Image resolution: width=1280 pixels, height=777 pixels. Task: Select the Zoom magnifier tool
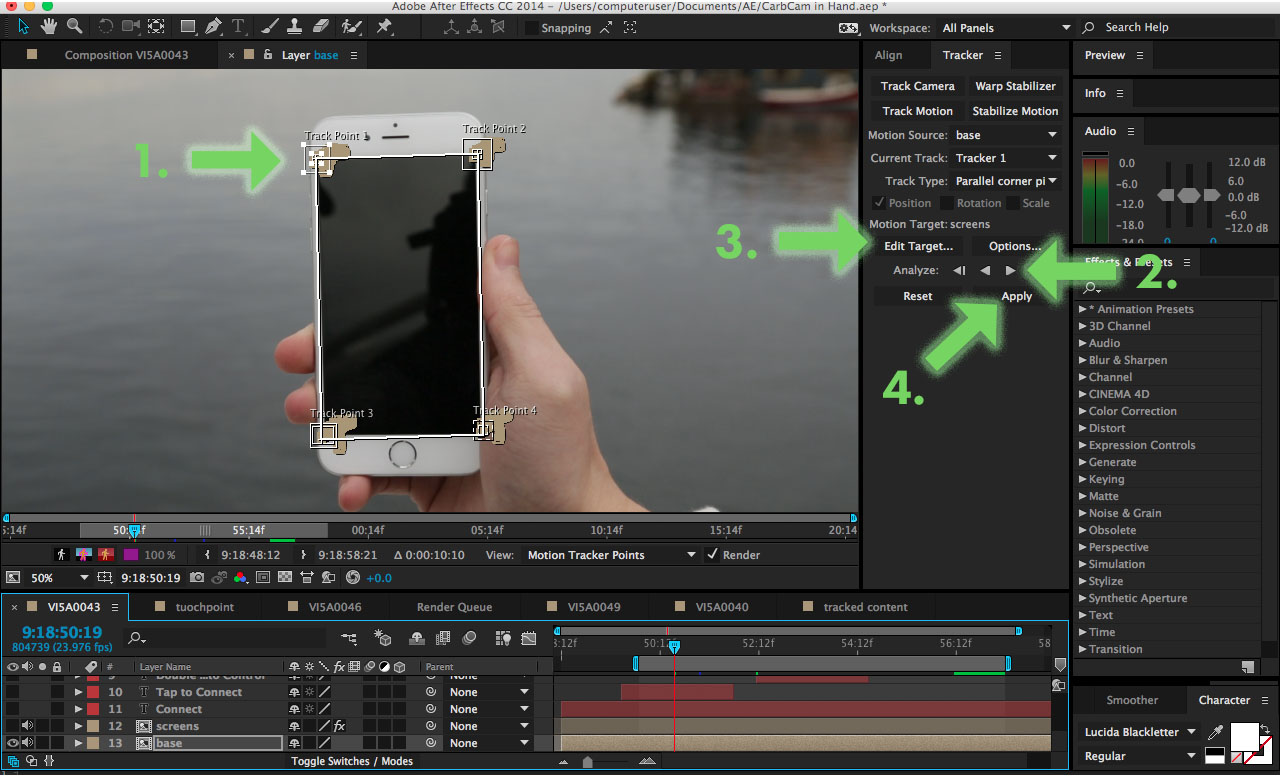[75, 27]
